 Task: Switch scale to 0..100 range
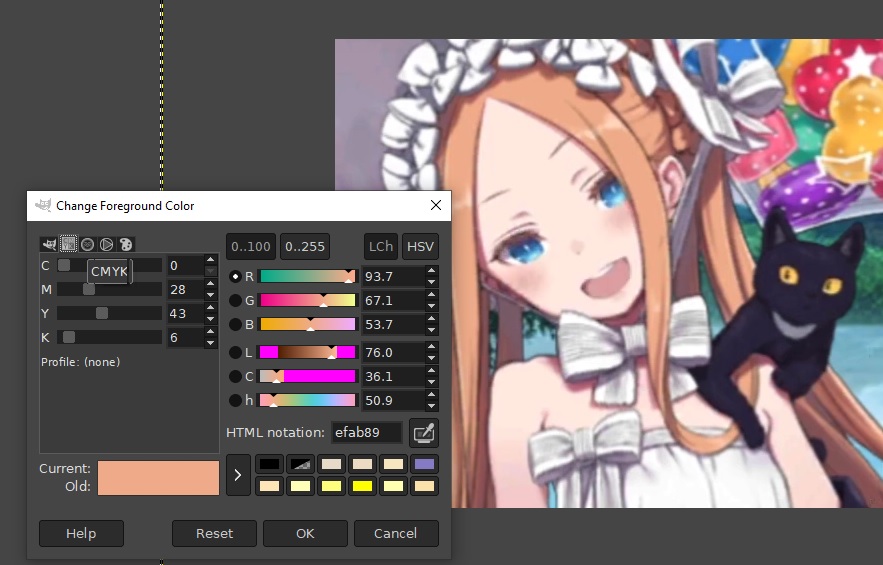251,246
